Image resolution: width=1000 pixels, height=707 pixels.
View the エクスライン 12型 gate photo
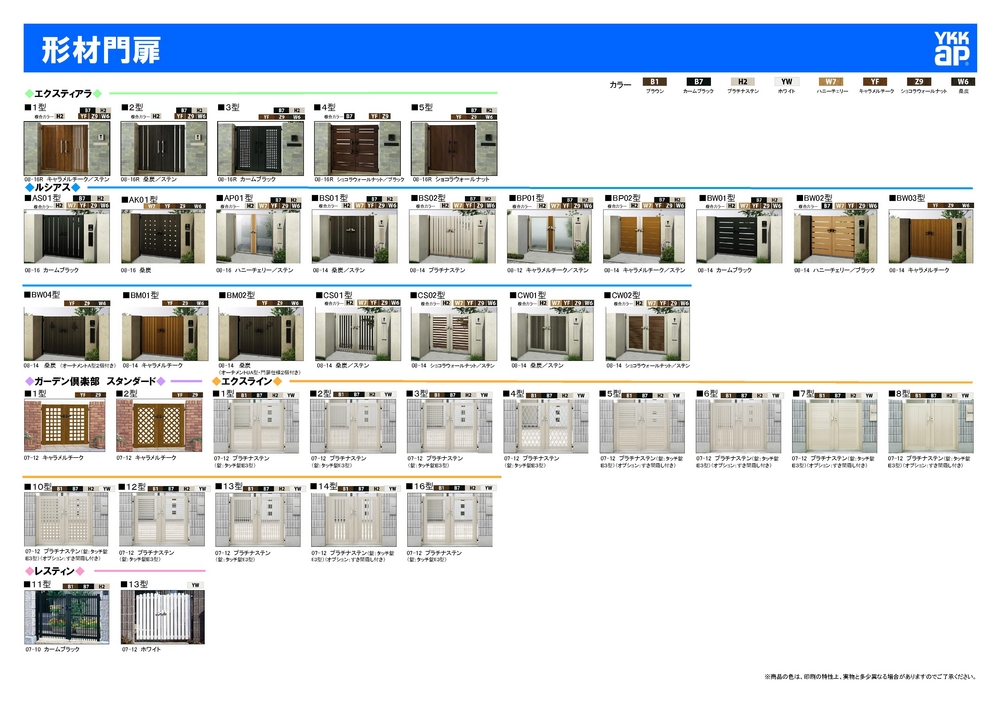click(163, 520)
